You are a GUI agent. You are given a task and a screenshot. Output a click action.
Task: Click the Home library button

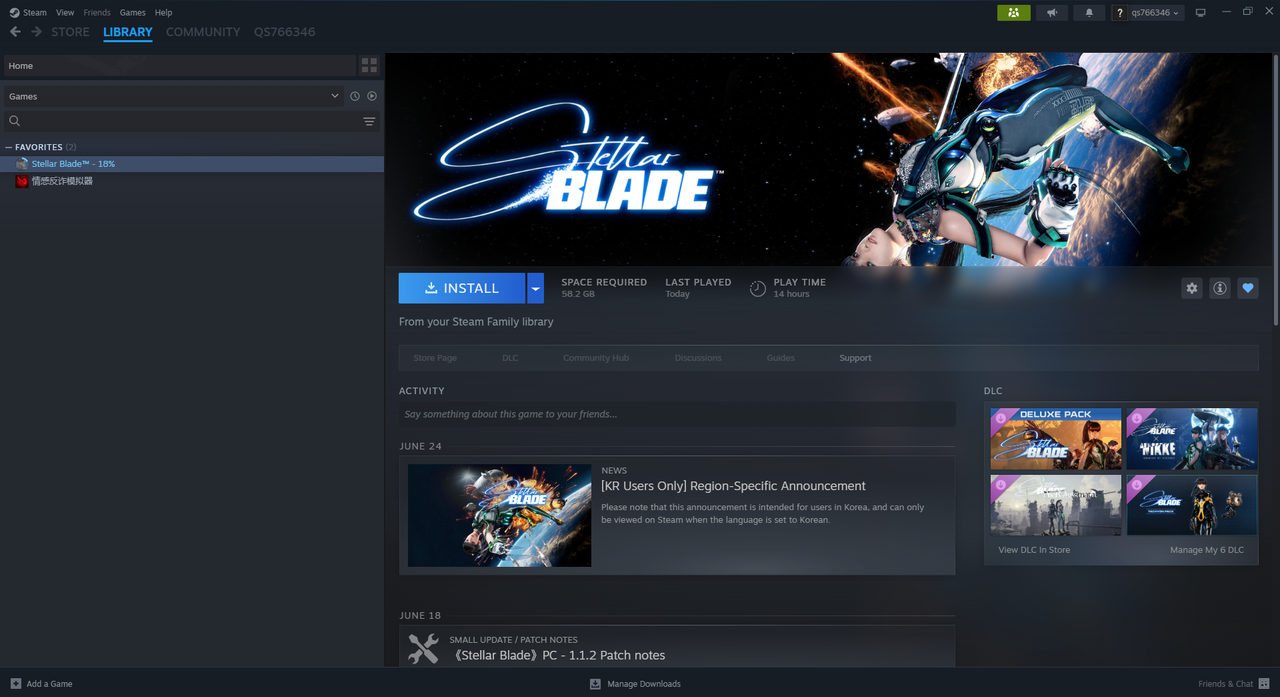click(x=178, y=66)
